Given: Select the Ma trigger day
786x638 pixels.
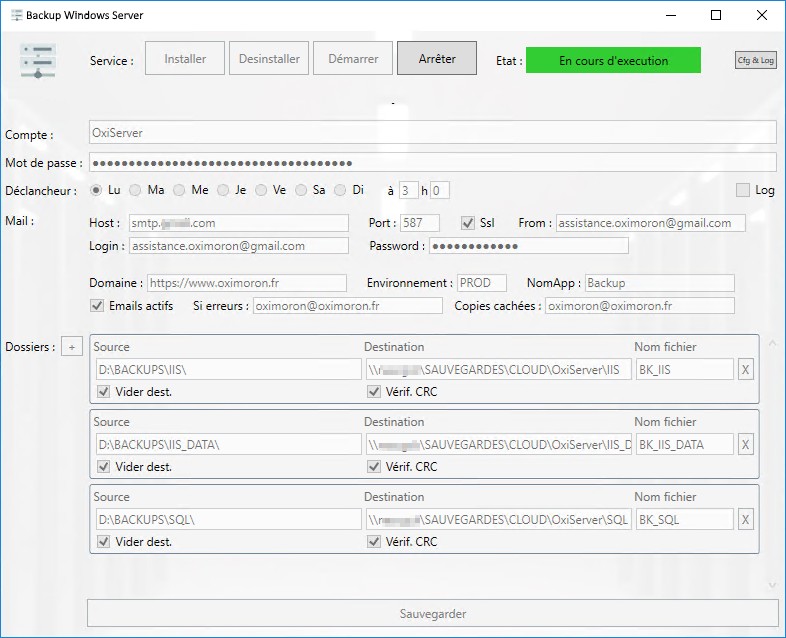Looking at the screenshot, I should [135, 190].
